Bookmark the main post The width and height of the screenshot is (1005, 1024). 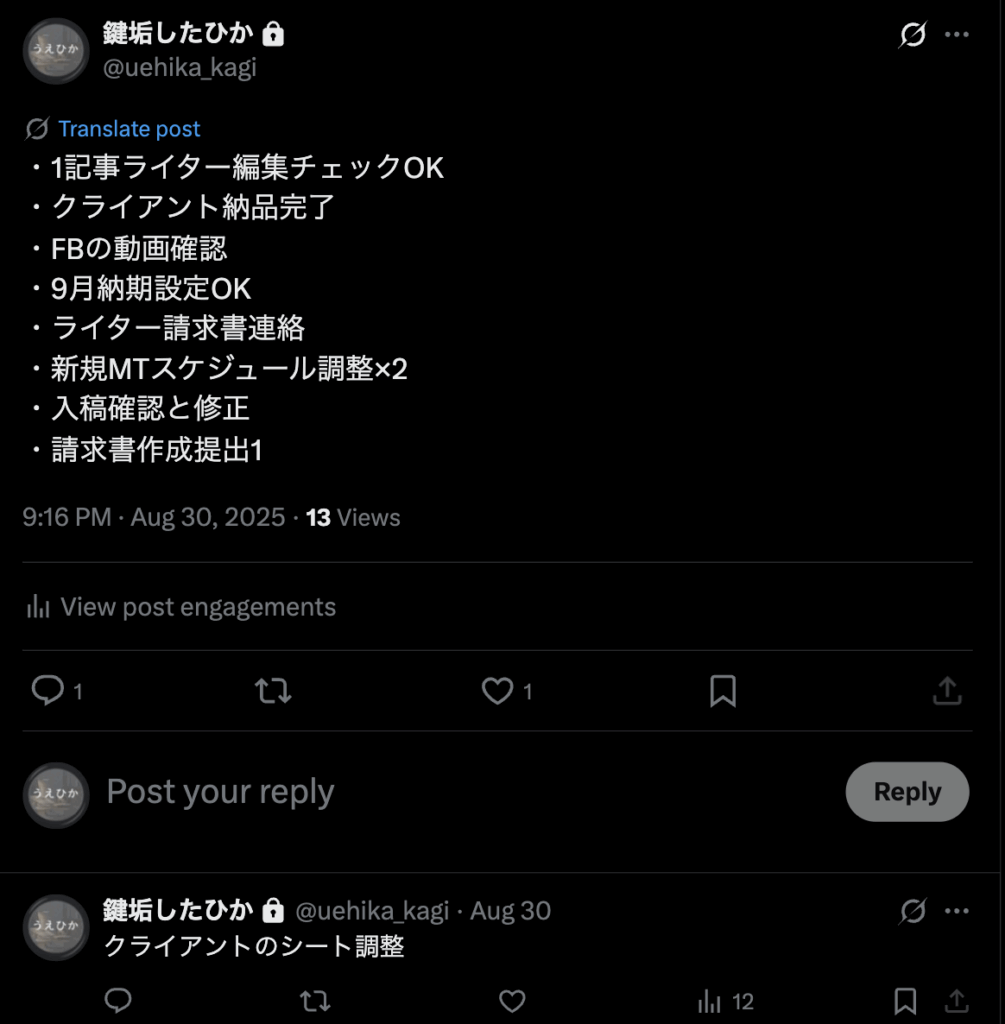pos(723,690)
